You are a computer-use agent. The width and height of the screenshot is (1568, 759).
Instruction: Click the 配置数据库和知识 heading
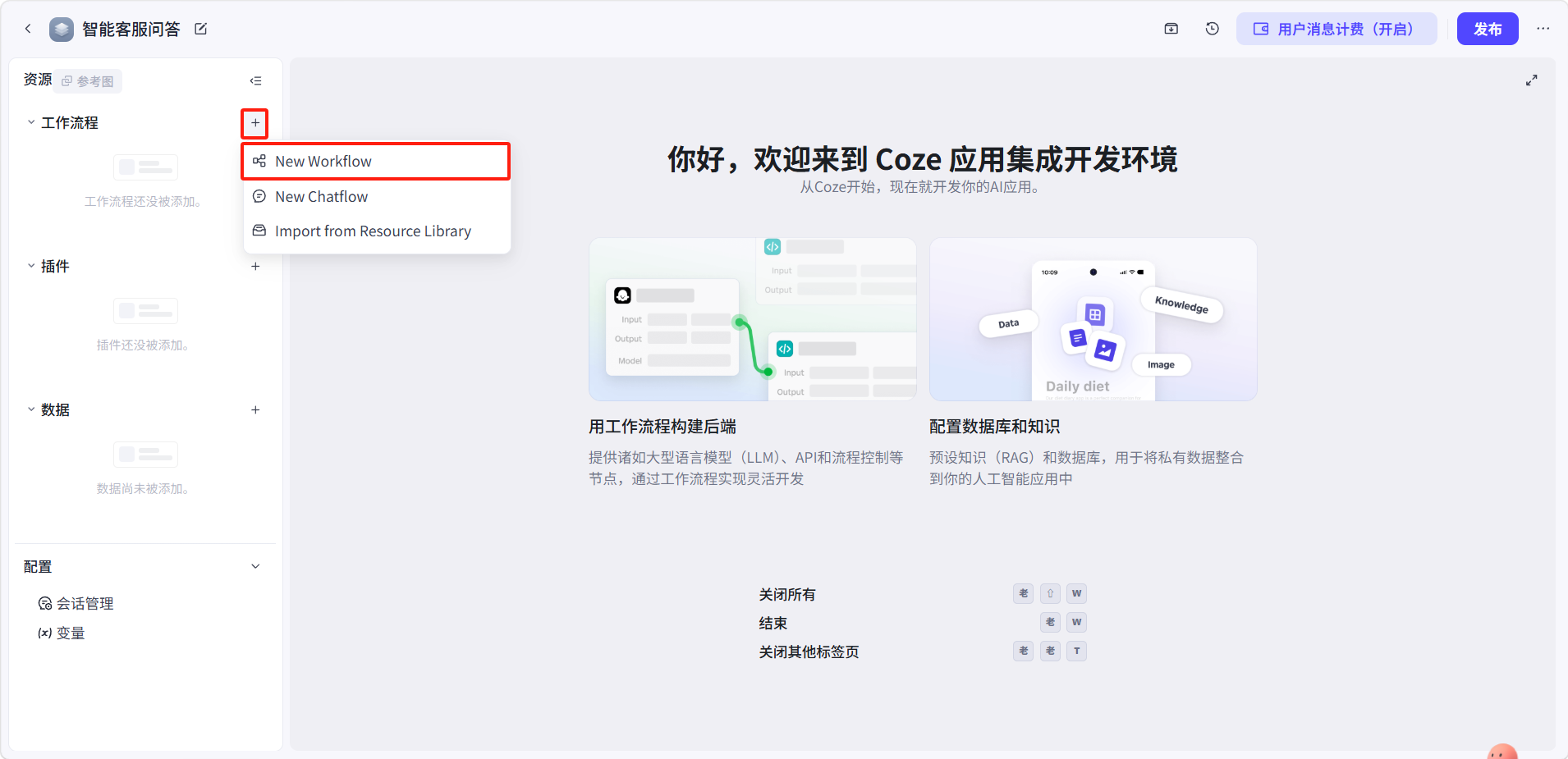click(995, 427)
